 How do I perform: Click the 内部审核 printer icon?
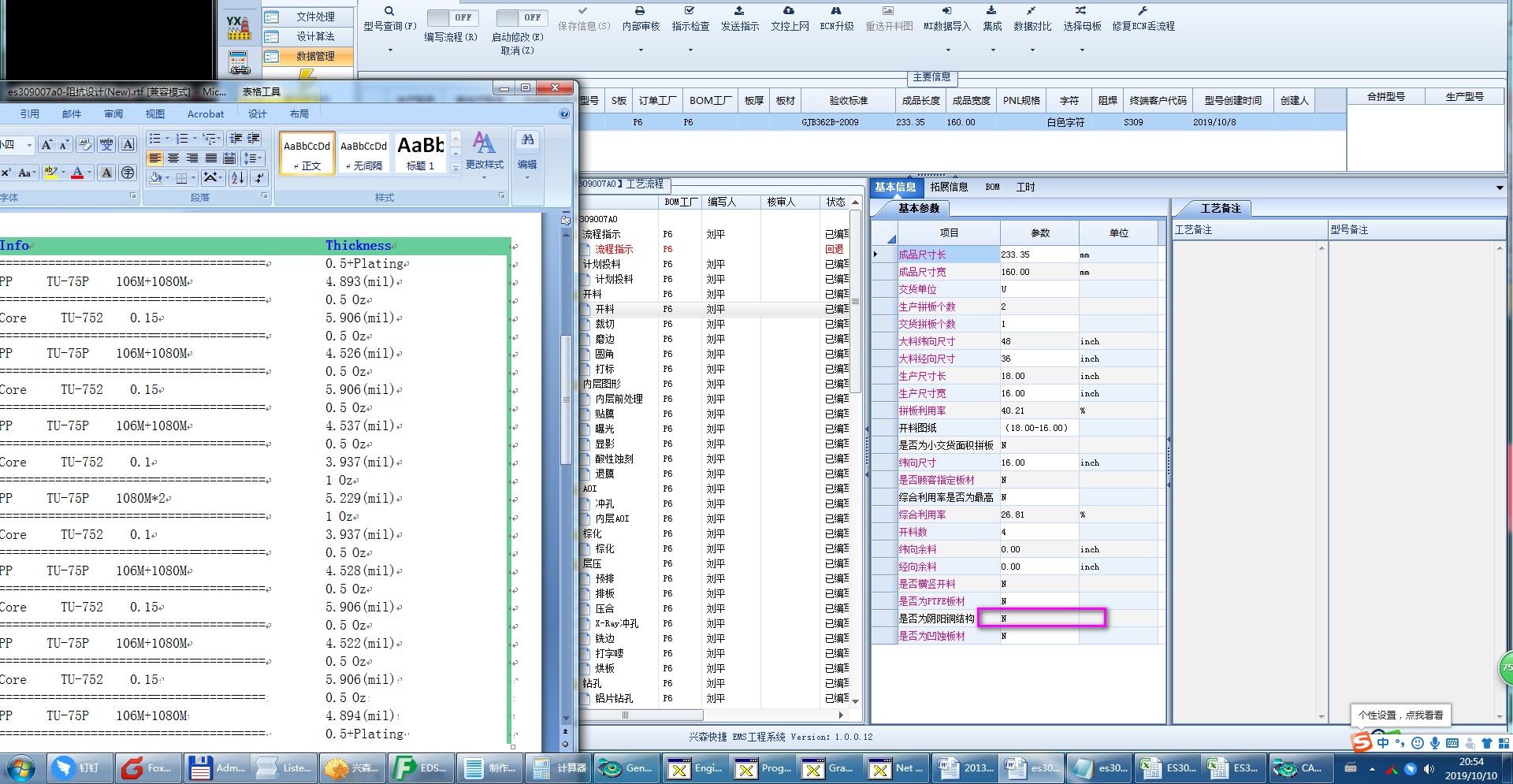(x=640, y=11)
